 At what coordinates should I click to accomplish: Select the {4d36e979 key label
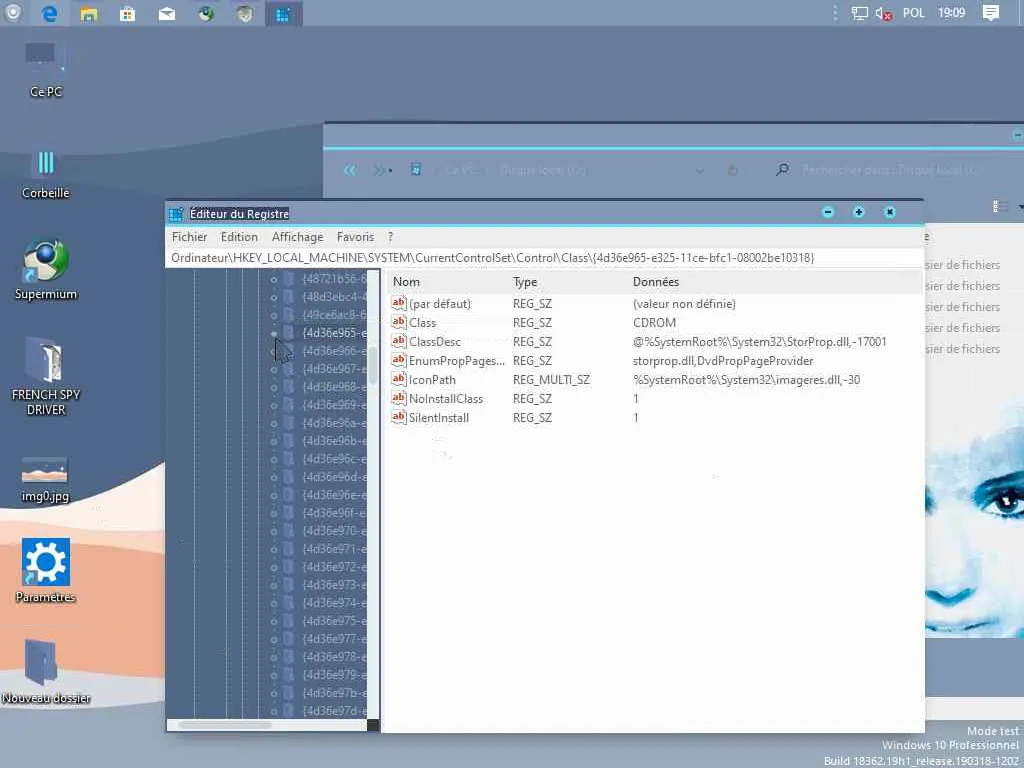point(334,675)
